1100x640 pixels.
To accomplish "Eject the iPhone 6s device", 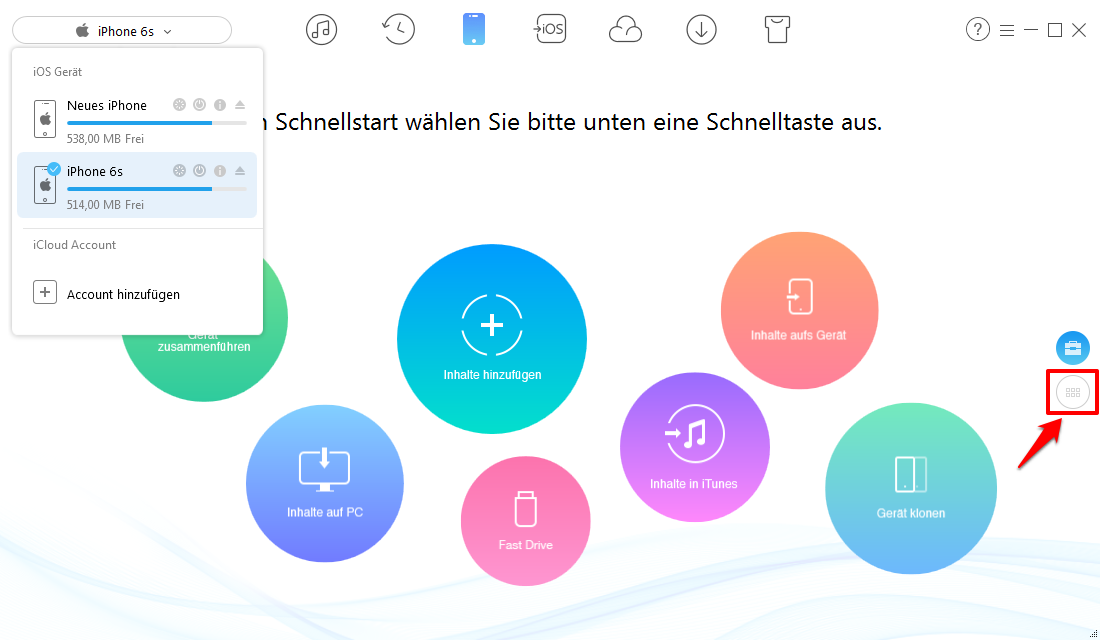I will [240, 171].
